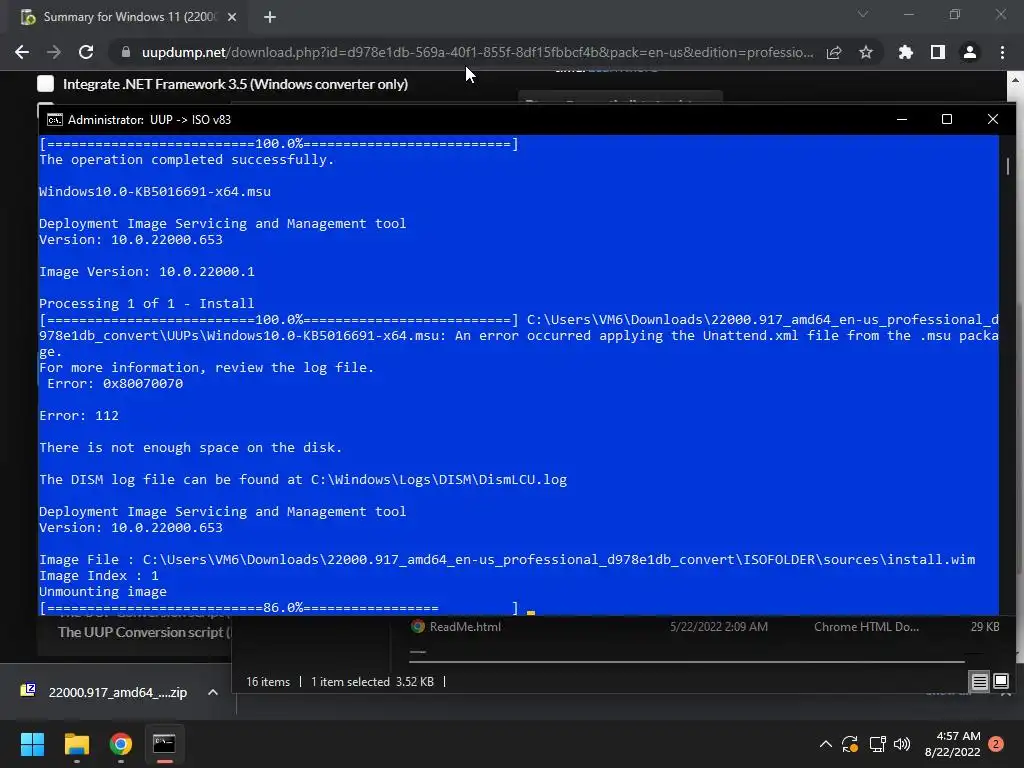The height and width of the screenshot is (768, 1024).
Task: Click the Chrome page scrollbar up arrow
Action: 1015,80
